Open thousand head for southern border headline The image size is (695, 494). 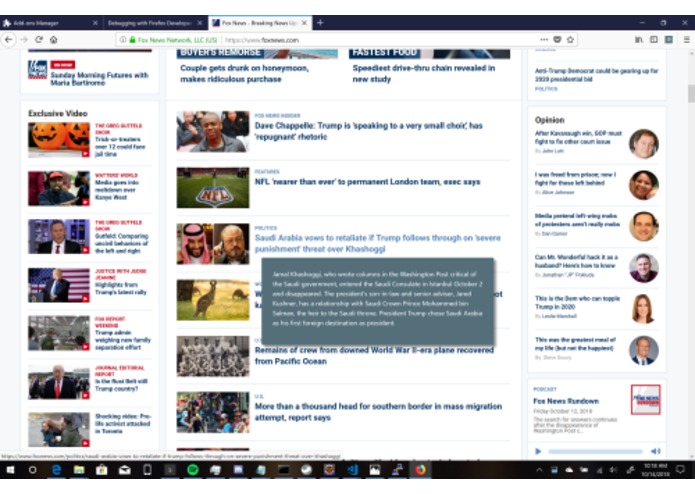pyautogui.click(x=378, y=412)
